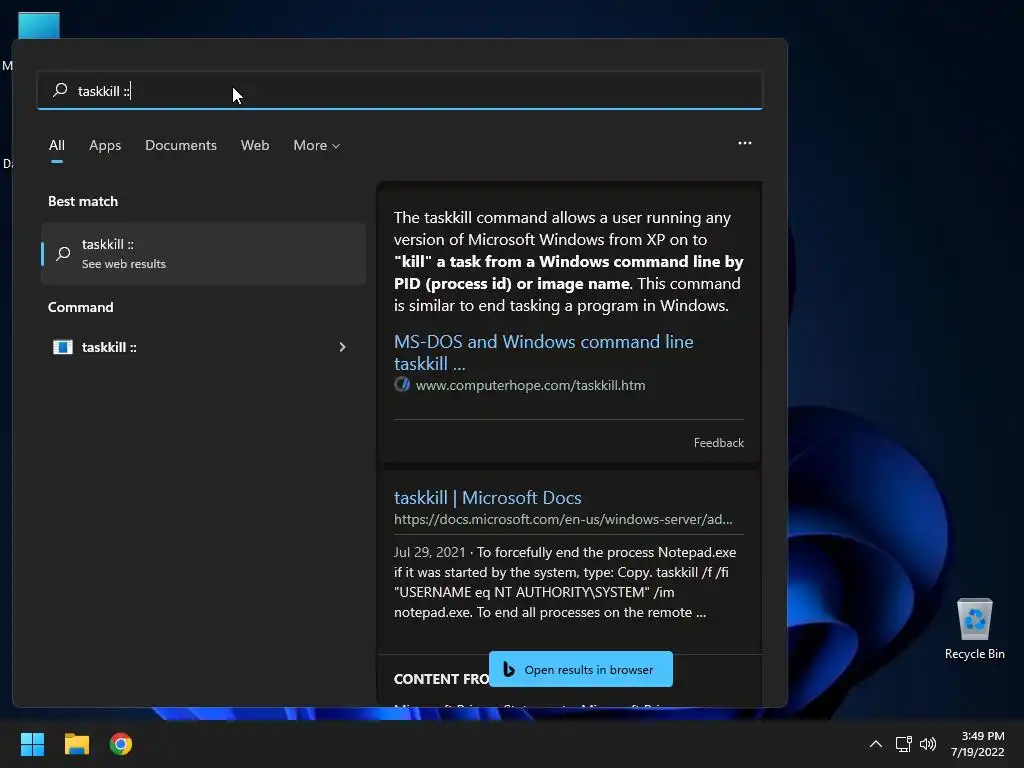Open www.computerhope.com/taskkill.htm URL
The width and height of the screenshot is (1024, 768).
click(x=530, y=385)
